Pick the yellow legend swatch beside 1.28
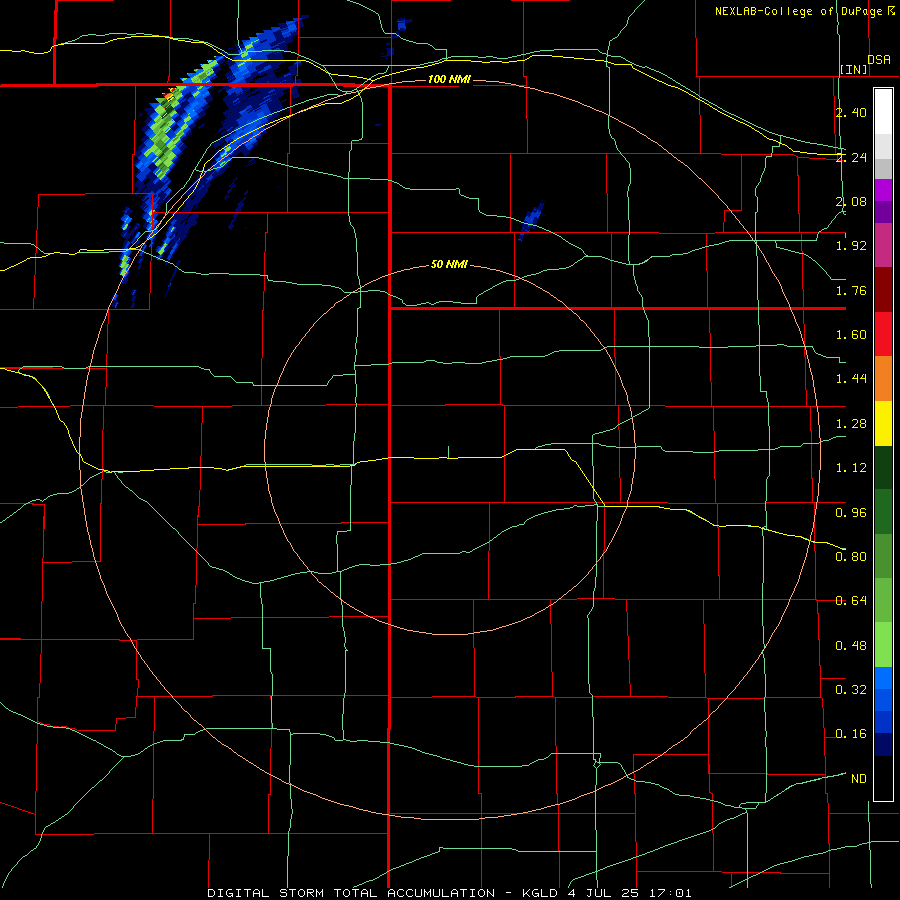 point(883,423)
